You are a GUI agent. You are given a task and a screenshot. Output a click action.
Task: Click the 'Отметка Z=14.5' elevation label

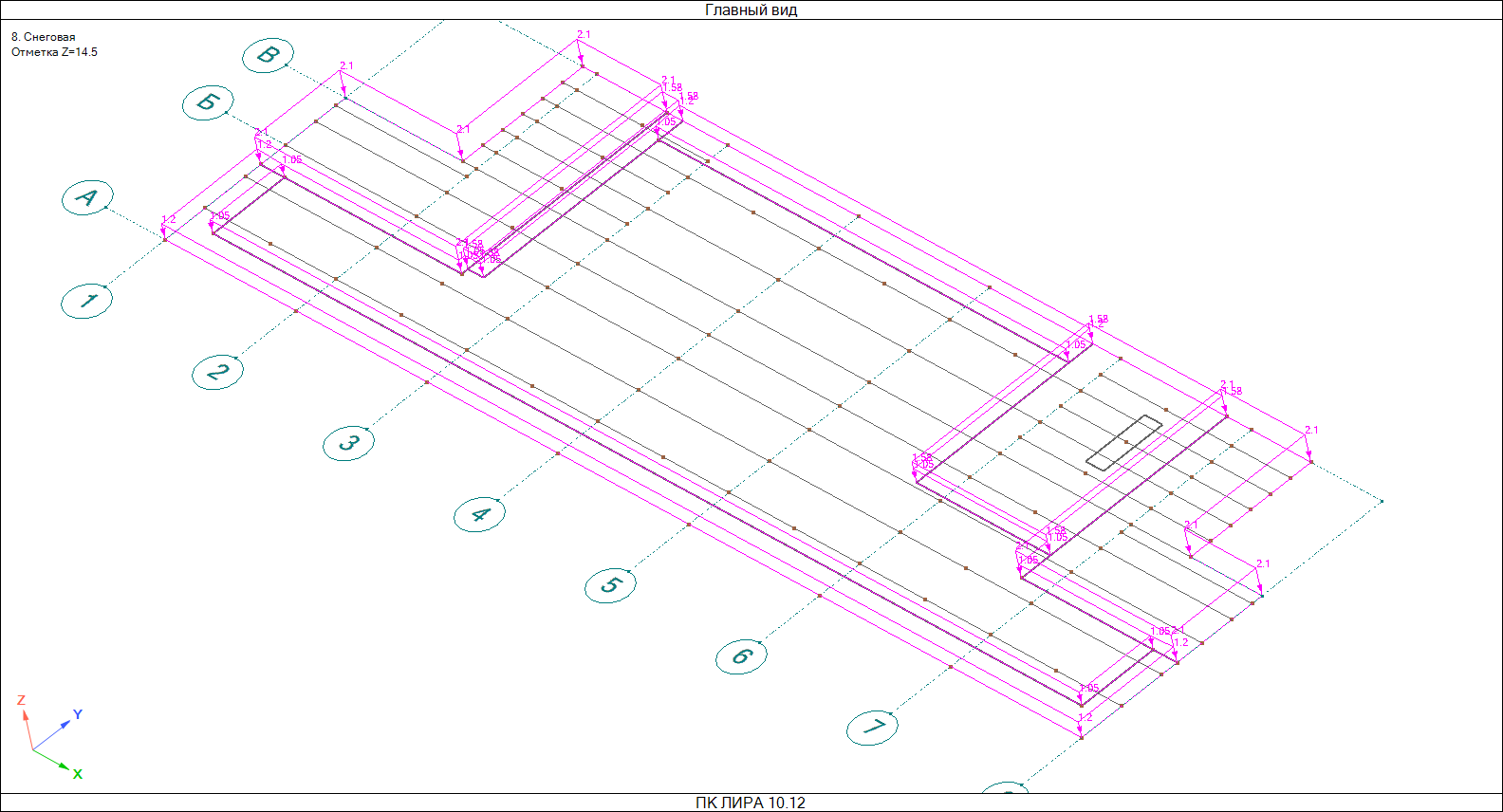[x=54, y=52]
